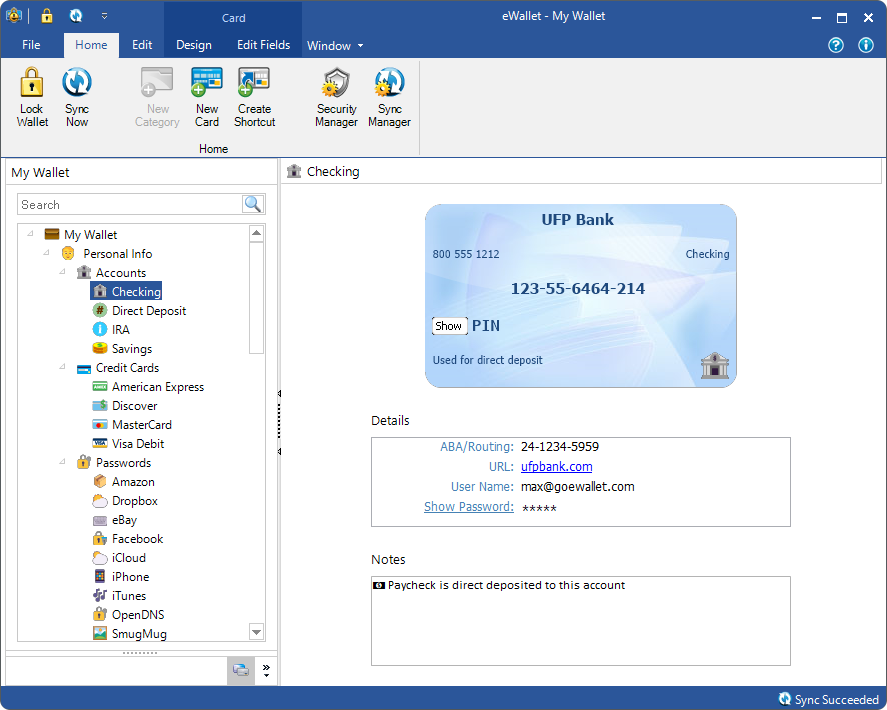The width and height of the screenshot is (887, 710).
Task: Click the cards view icon below tree
Action: [x=241, y=671]
